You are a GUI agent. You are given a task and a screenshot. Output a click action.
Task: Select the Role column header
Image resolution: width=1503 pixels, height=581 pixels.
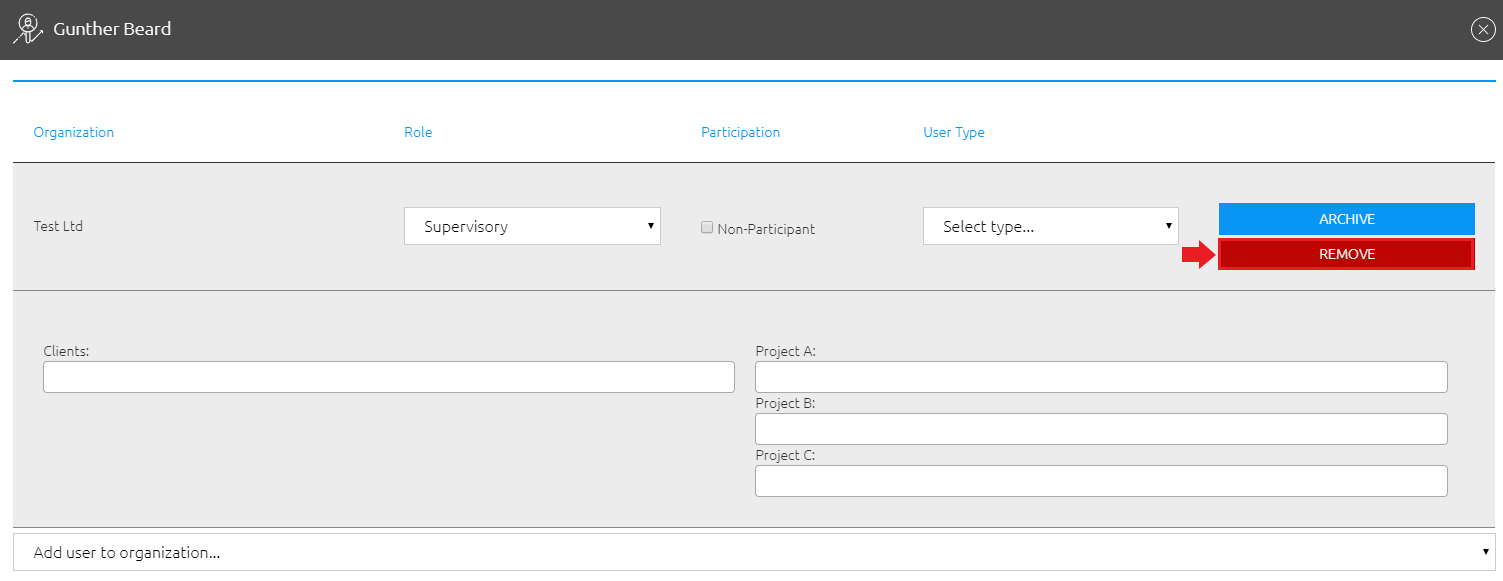[x=418, y=132]
